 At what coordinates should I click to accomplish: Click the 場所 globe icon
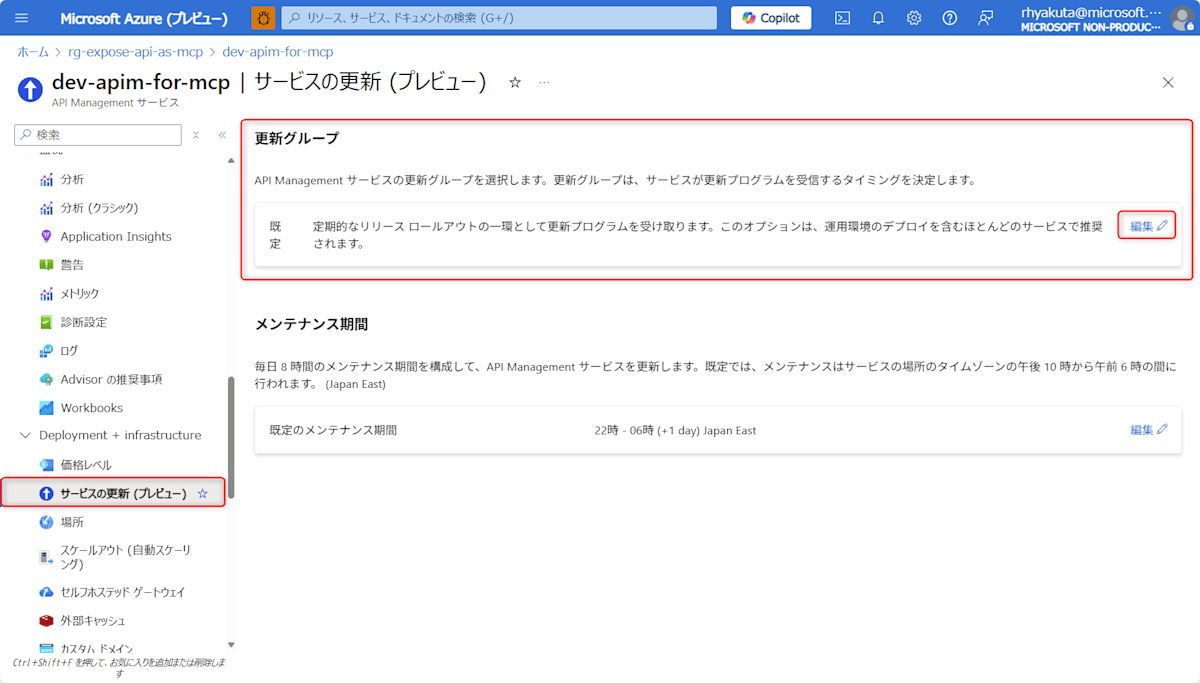pyautogui.click(x=46, y=522)
